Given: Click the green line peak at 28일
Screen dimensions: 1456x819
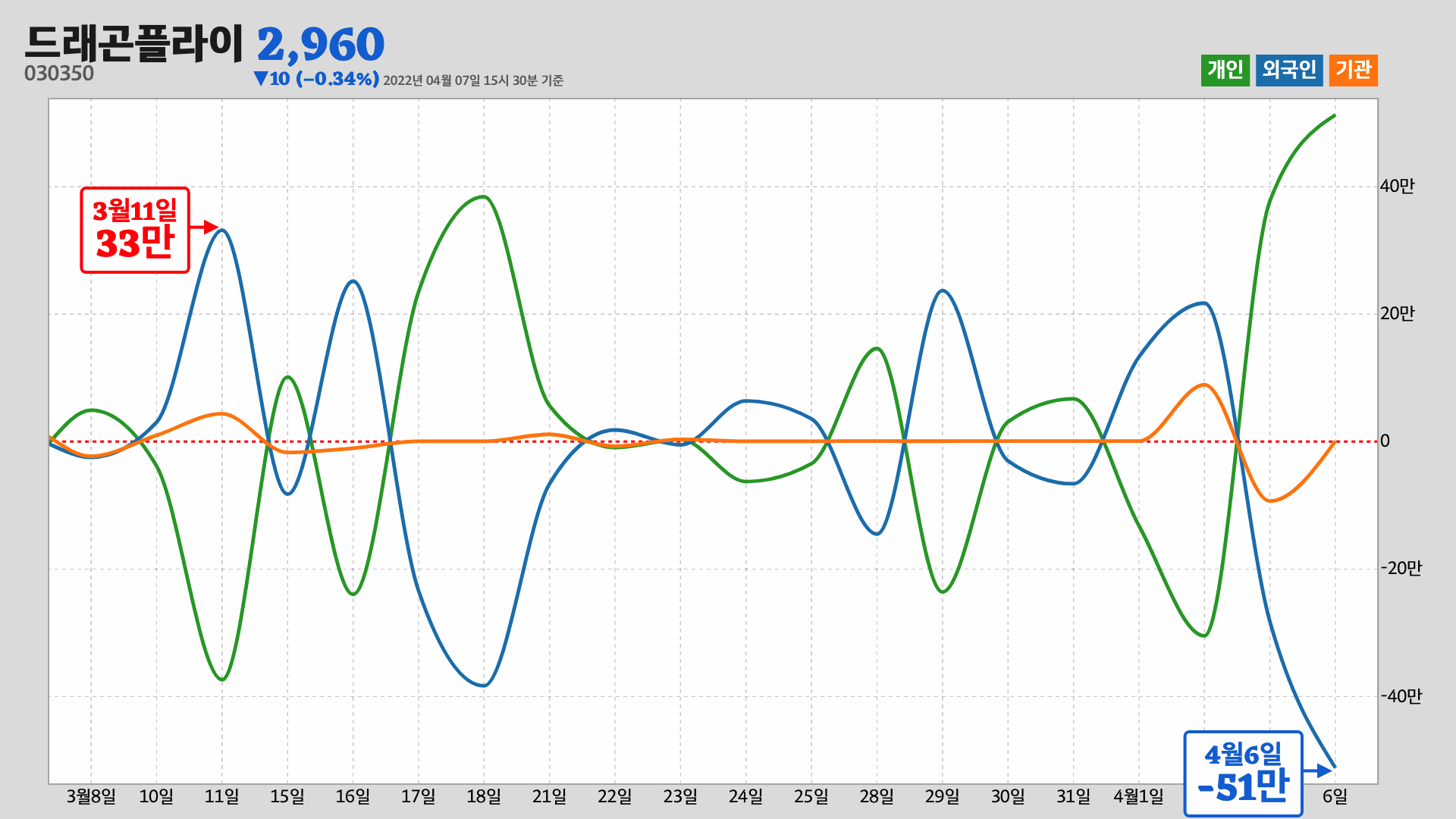Looking at the screenshot, I should point(877,349).
